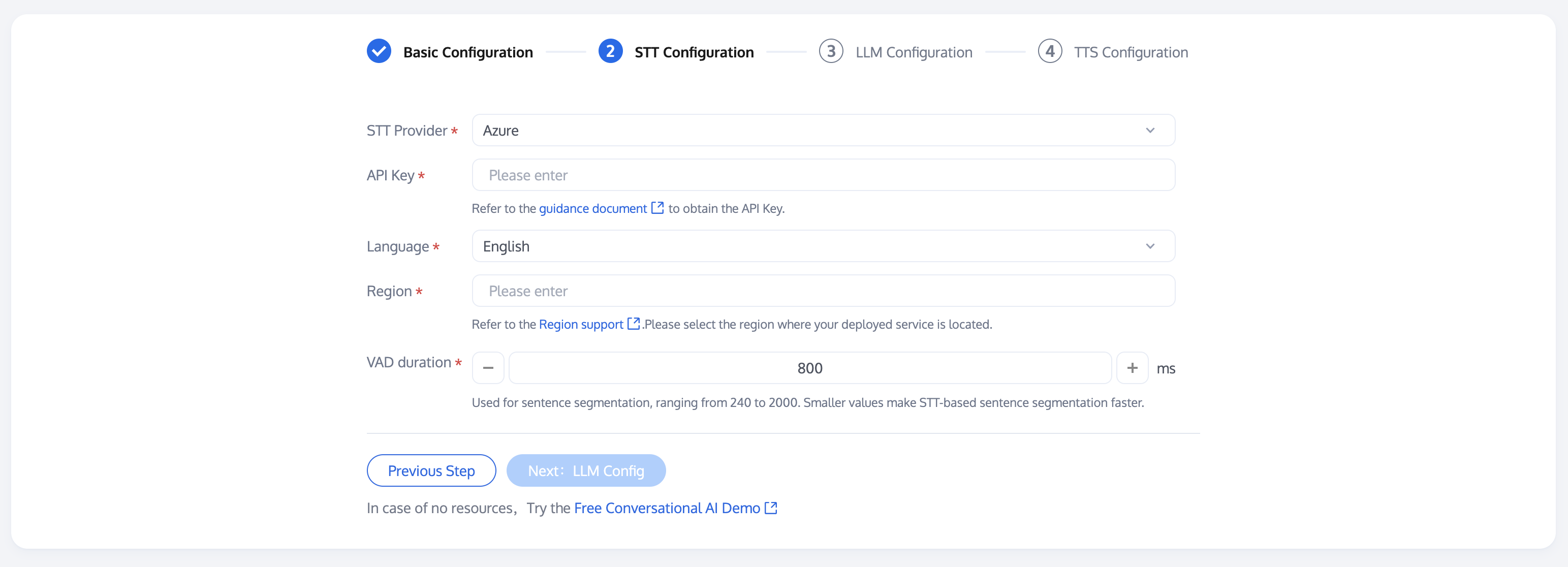Expand the Language dropdown showing English

(823, 246)
